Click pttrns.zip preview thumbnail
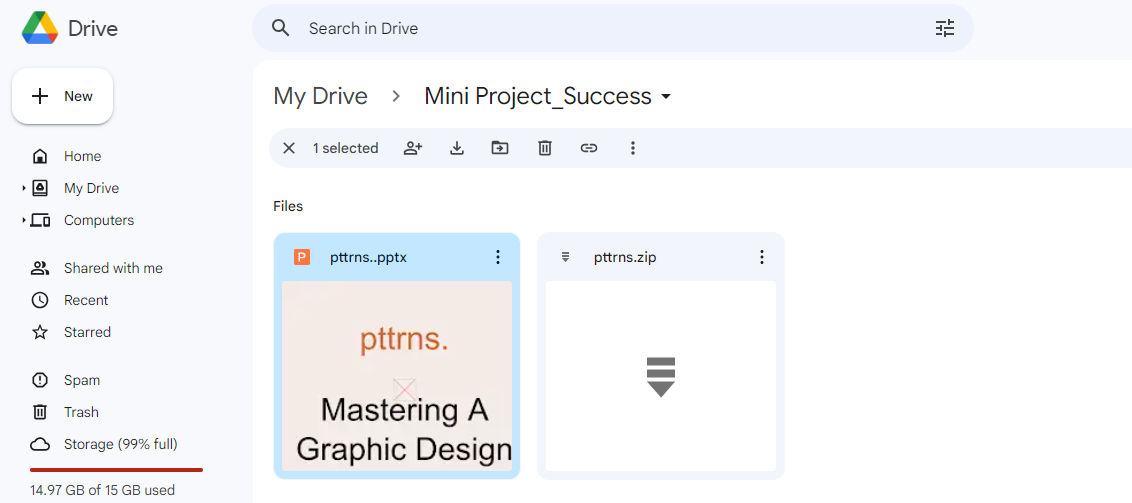1132x503 pixels. (661, 376)
